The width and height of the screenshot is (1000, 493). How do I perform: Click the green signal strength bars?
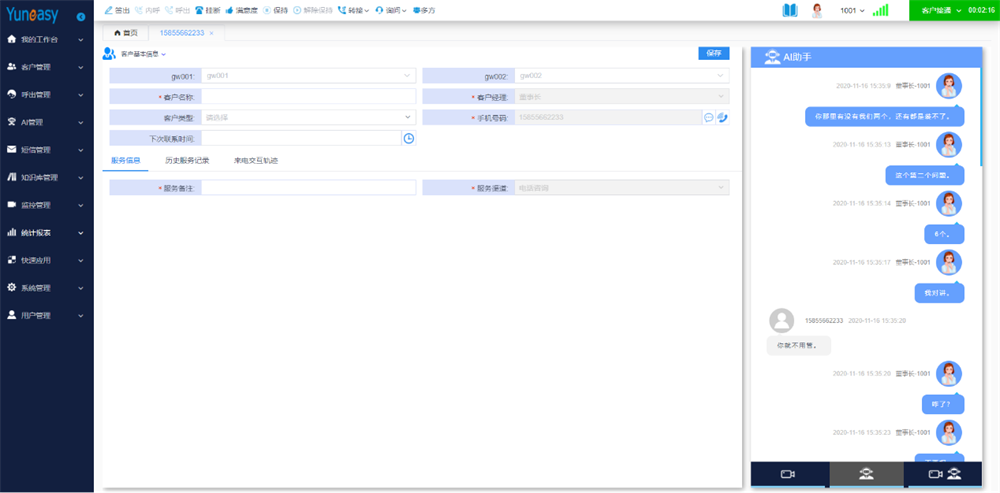point(881,10)
